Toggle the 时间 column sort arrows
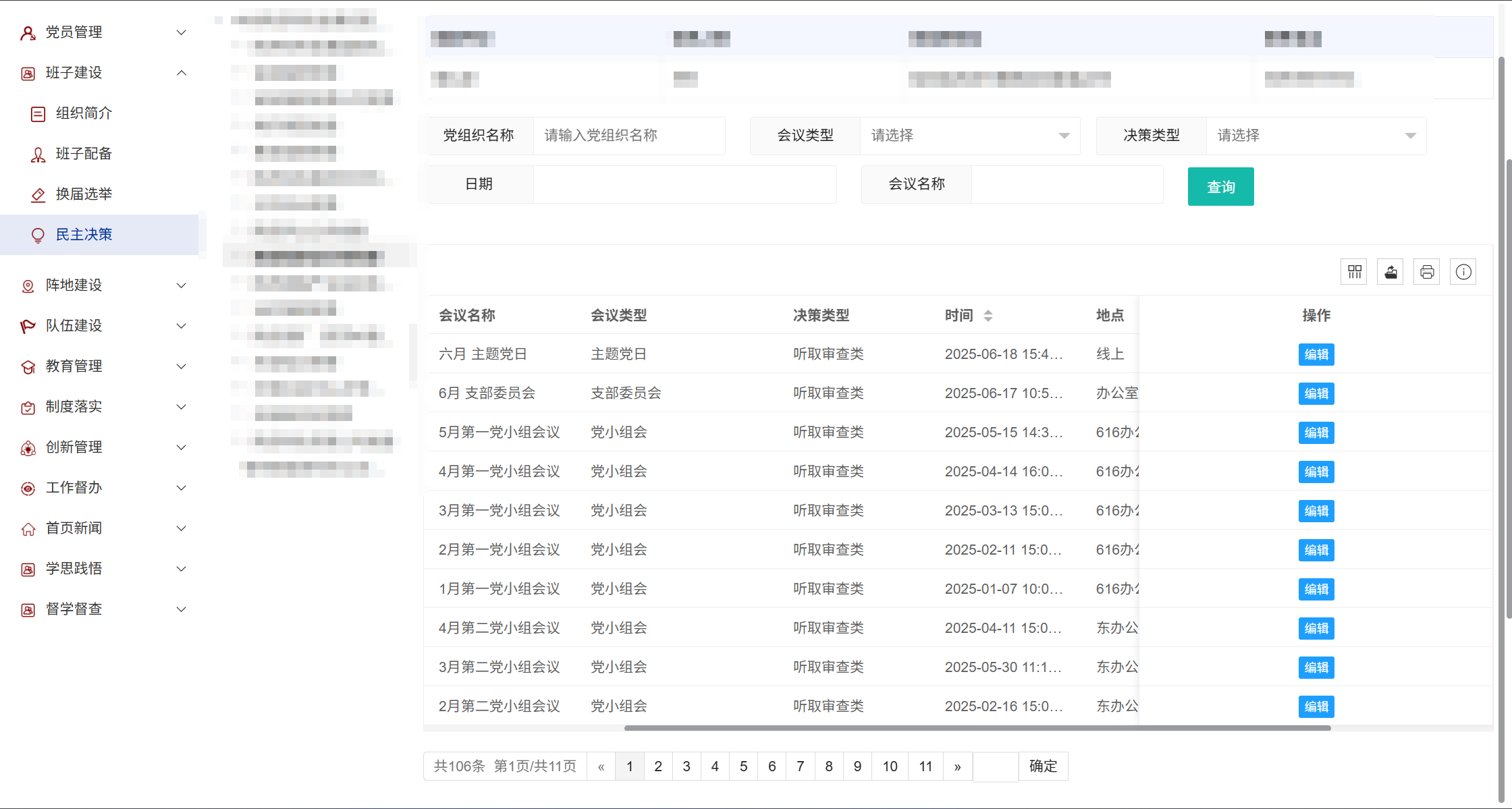The image size is (1512, 809). (x=988, y=315)
